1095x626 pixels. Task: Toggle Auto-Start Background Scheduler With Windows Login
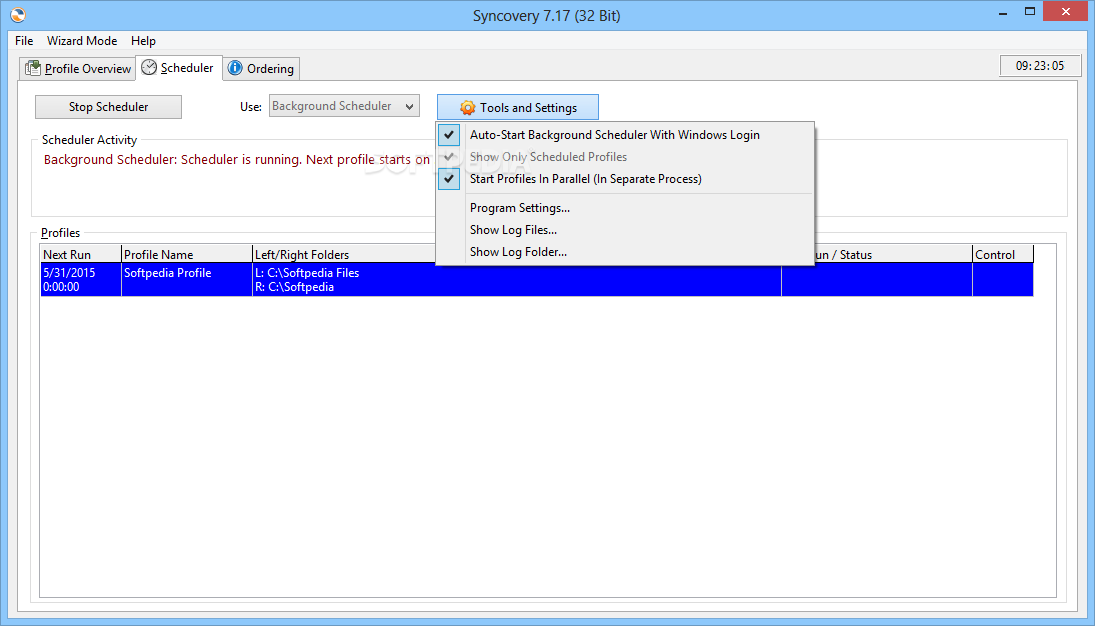[624, 135]
